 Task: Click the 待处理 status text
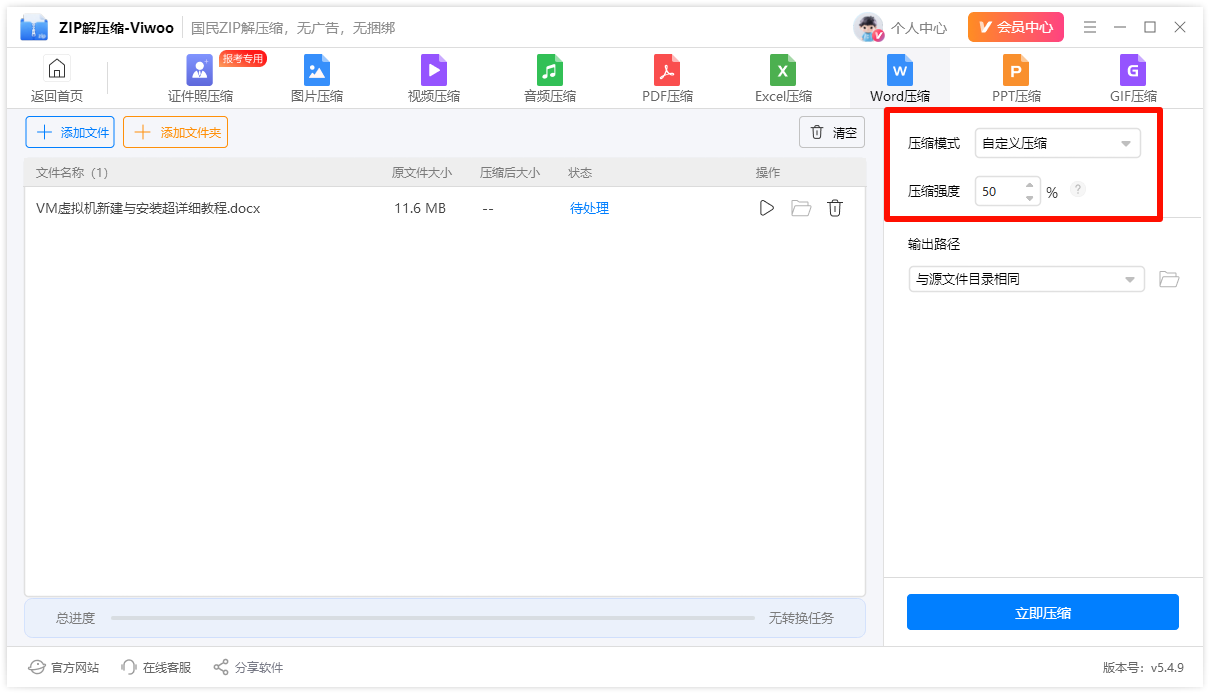pos(589,208)
